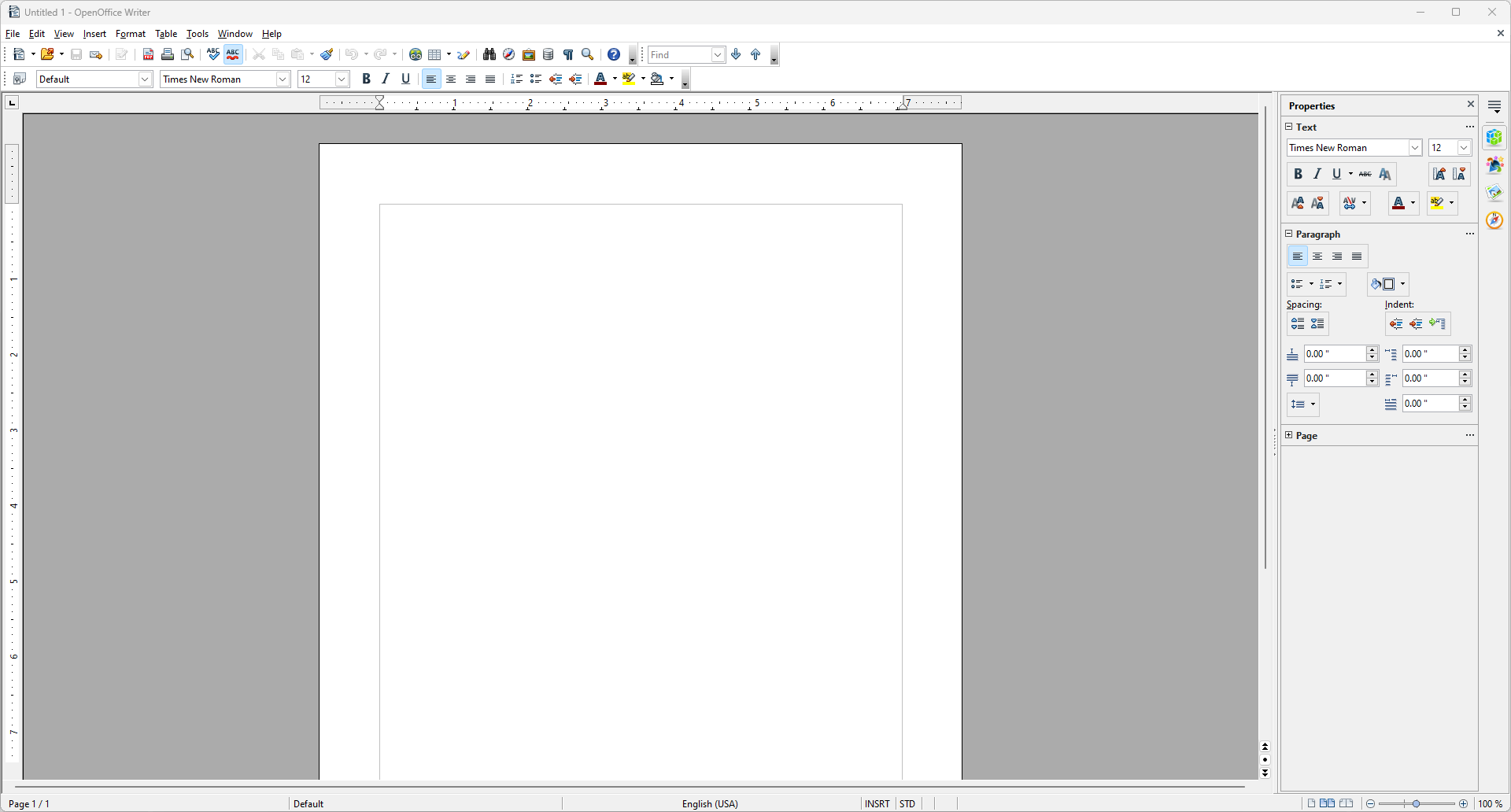The width and height of the screenshot is (1511, 812).
Task: Toggle bold formatting in the Properties panel
Action: tap(1298, 174)
